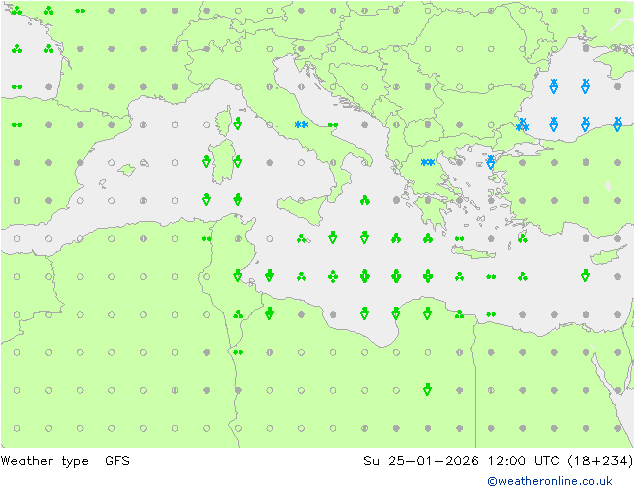
Task: Click the lone green rain symbol in the Libyan desert
Action: [x=427, y=389]
